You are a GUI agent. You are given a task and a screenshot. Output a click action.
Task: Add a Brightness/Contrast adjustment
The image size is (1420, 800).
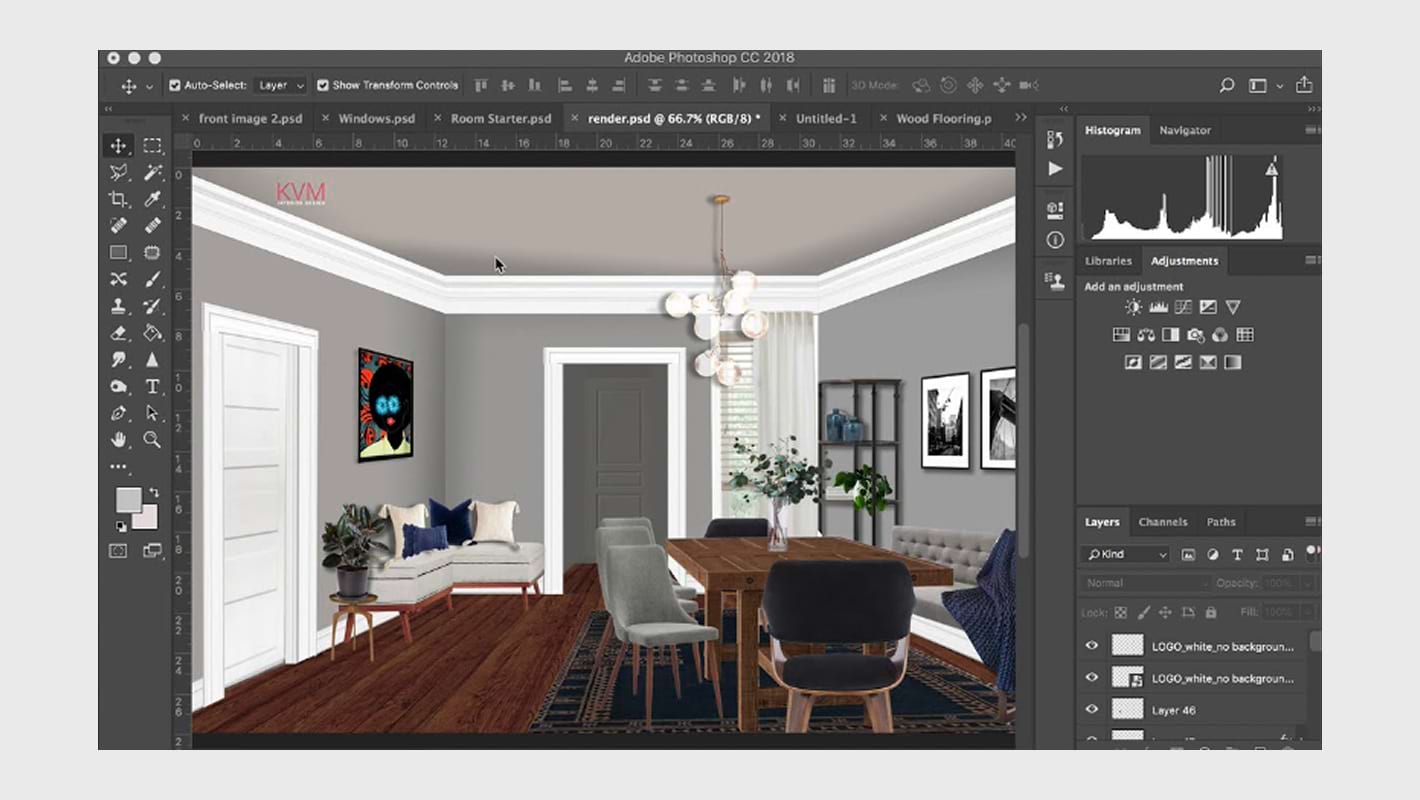coord(1133,308)
